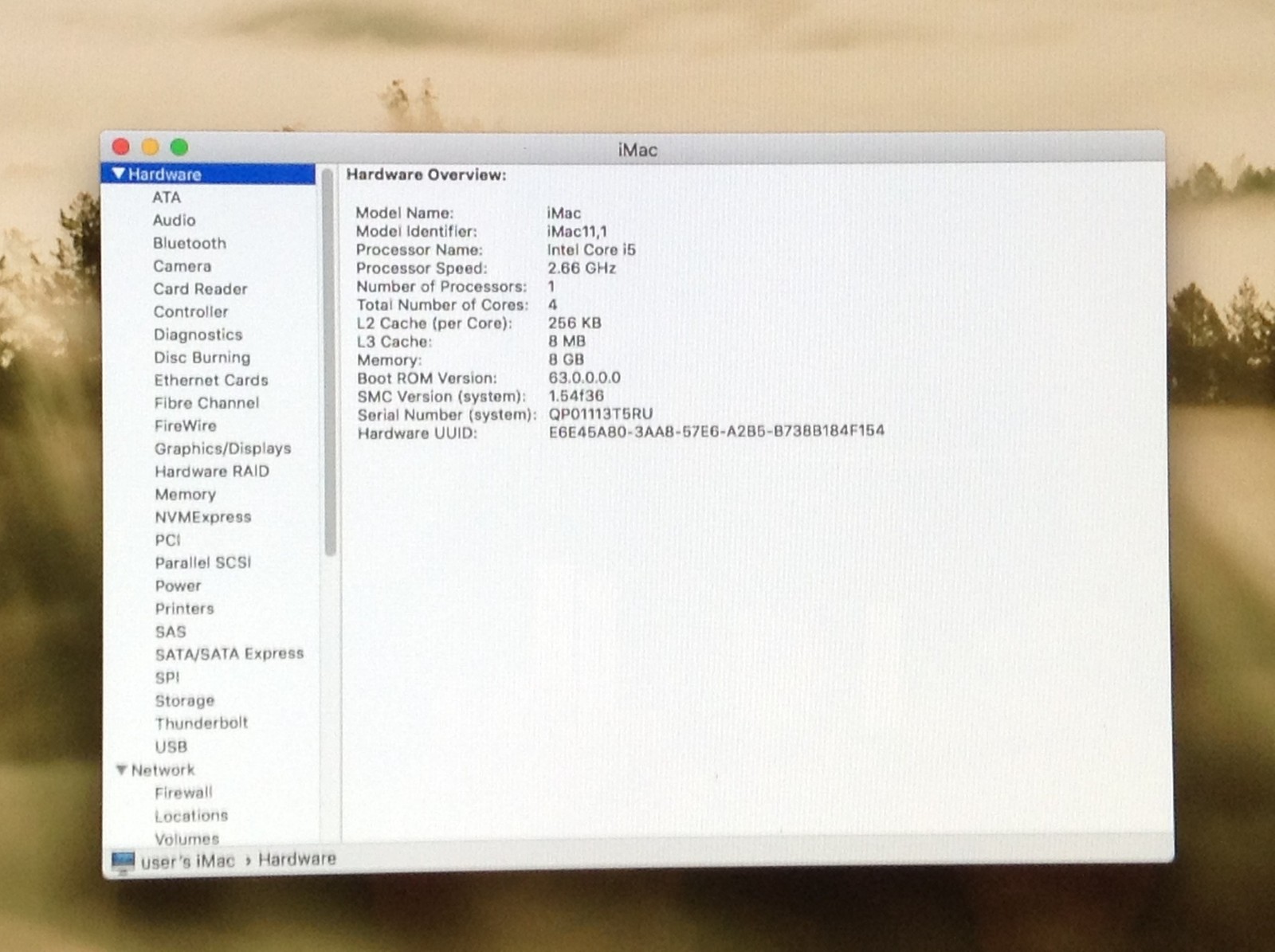Open Power information

pos(178,586)
